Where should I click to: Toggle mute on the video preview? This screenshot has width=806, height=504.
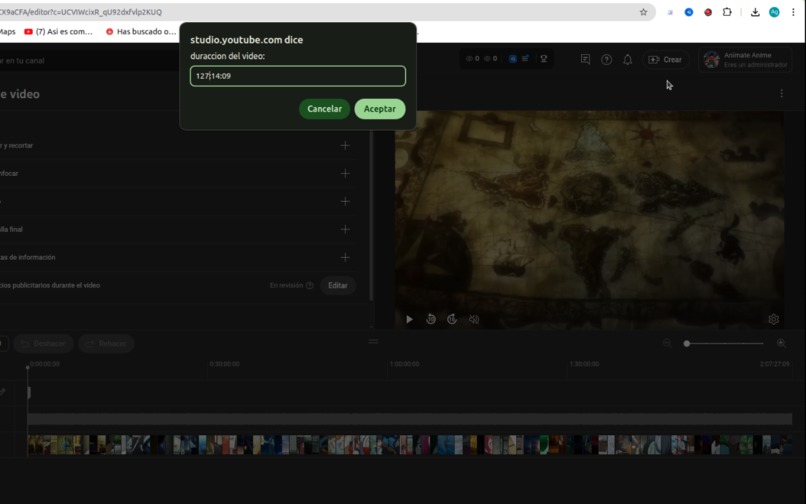pos(474,319)
